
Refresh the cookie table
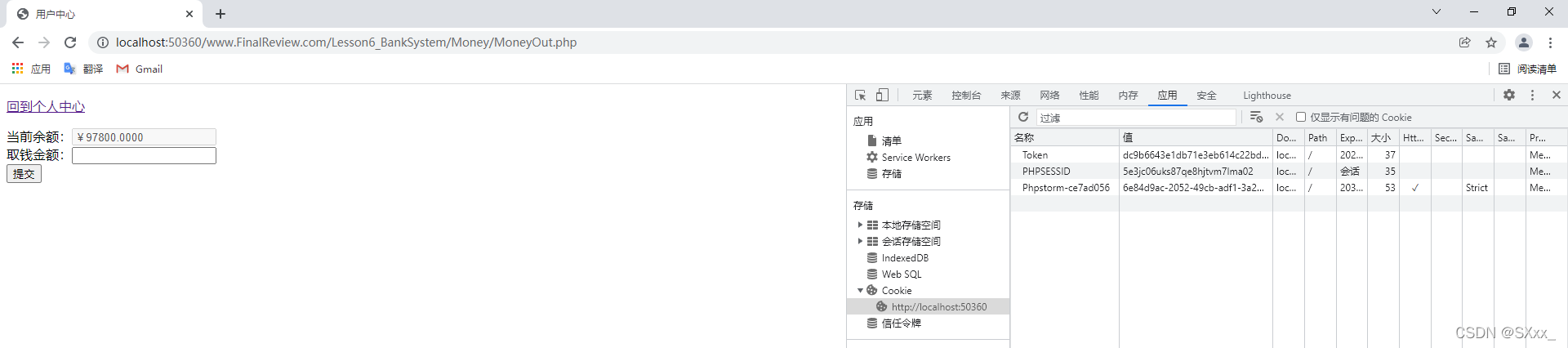point(1023,117)
